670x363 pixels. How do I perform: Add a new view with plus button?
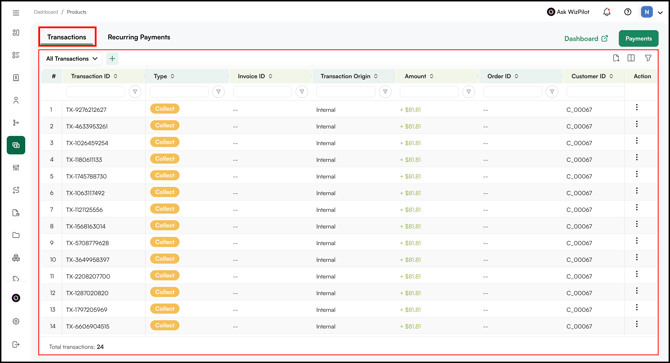click(x=112, y=59)
